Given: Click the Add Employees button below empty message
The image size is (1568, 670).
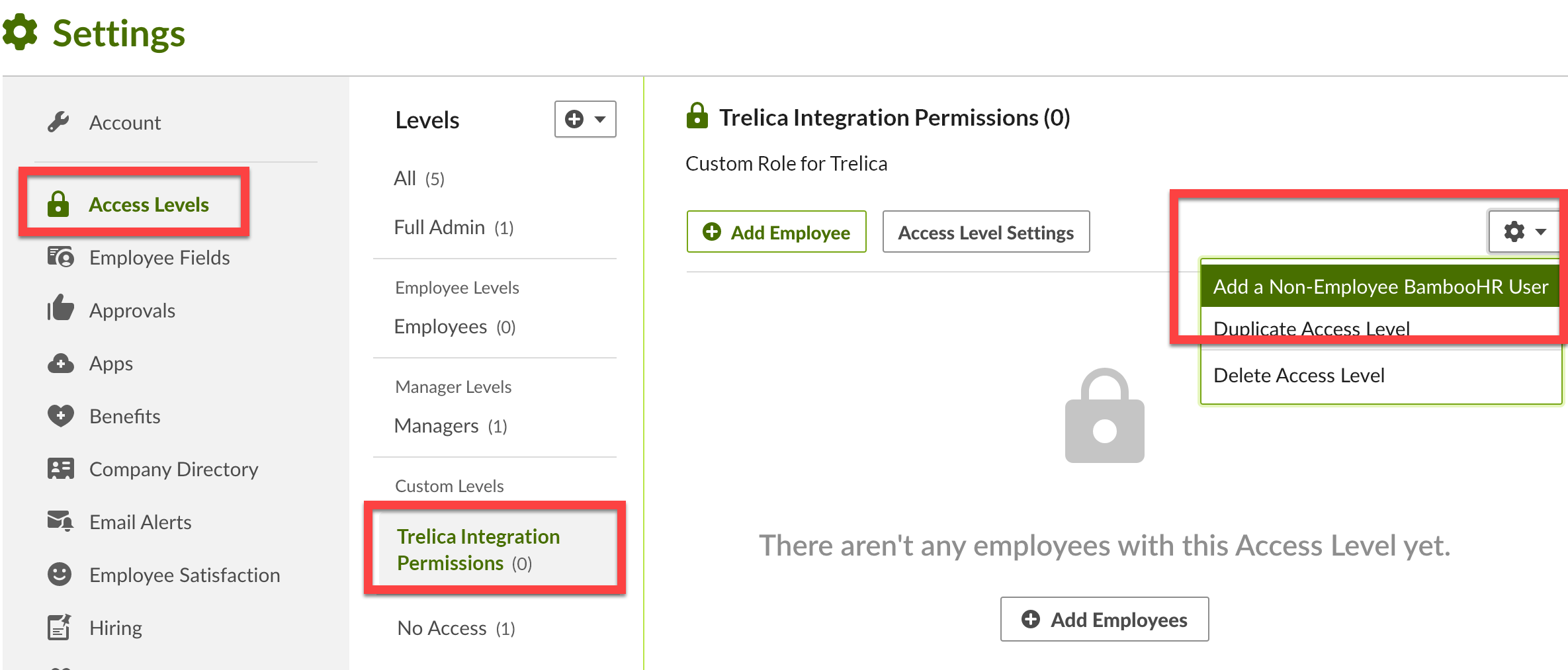Looking at the screenshot, I should click(x=1104, y=619).
